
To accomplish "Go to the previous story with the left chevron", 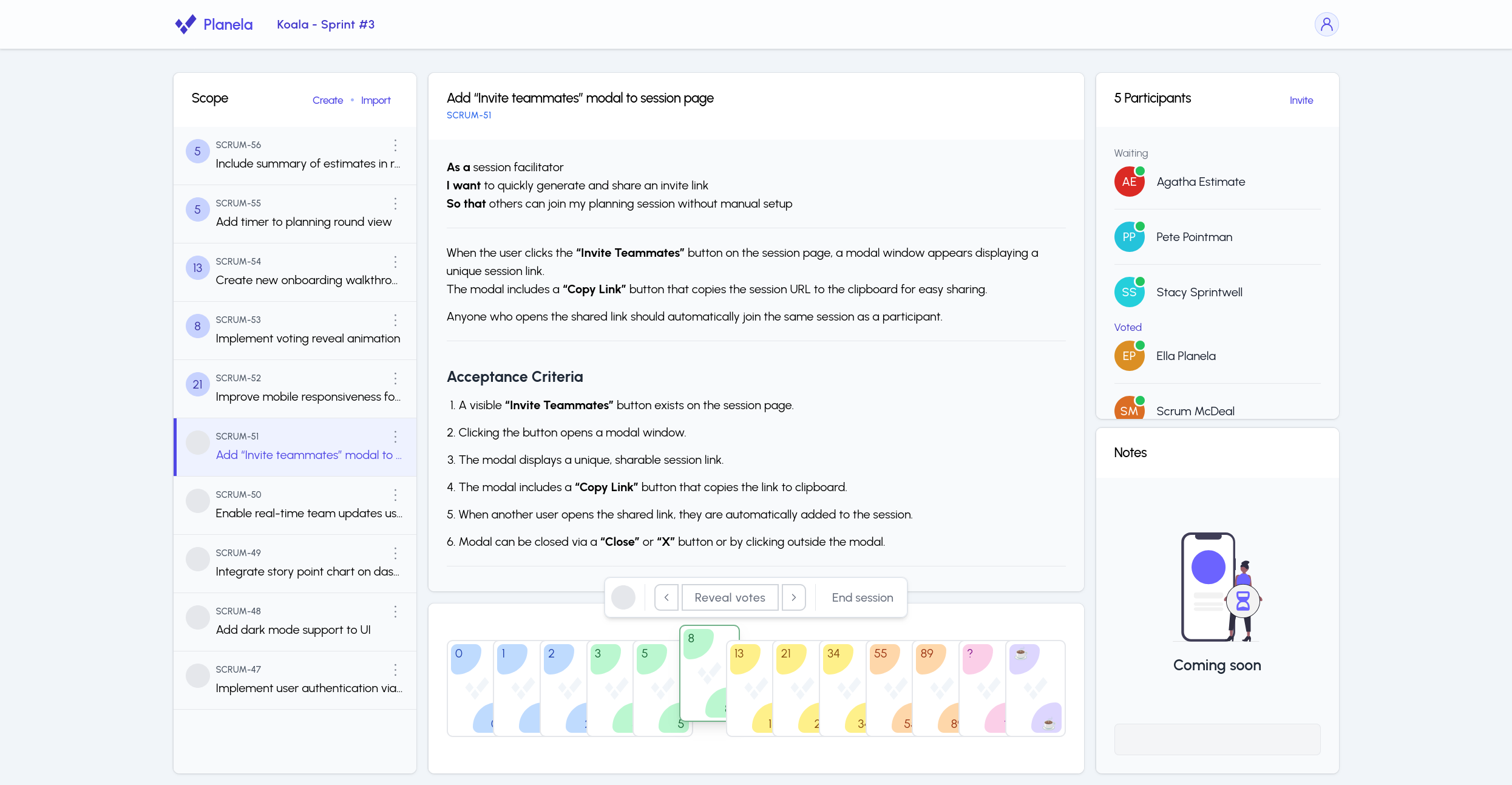I will [666, 597].
